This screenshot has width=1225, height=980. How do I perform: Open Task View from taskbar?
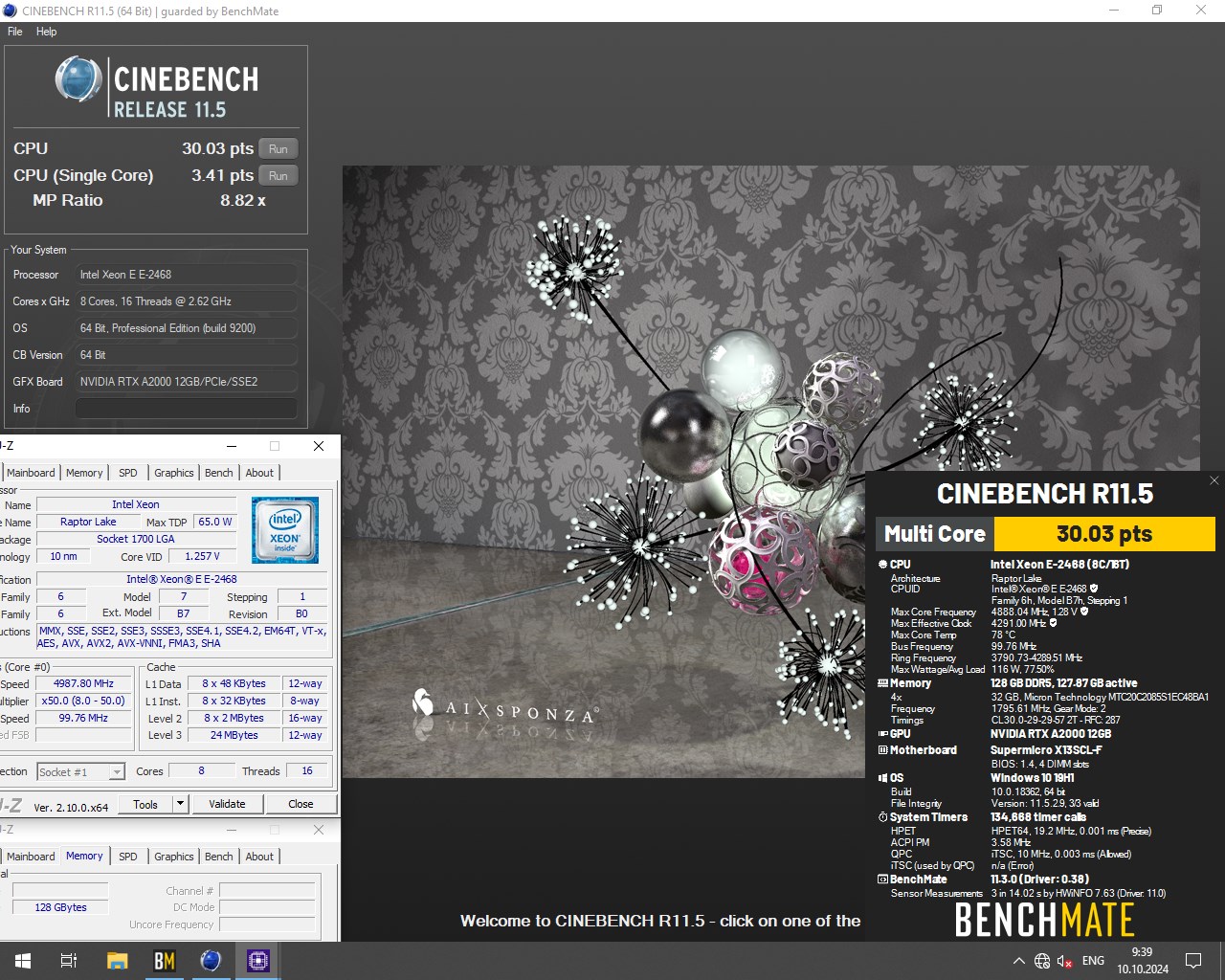click(69, 961)
